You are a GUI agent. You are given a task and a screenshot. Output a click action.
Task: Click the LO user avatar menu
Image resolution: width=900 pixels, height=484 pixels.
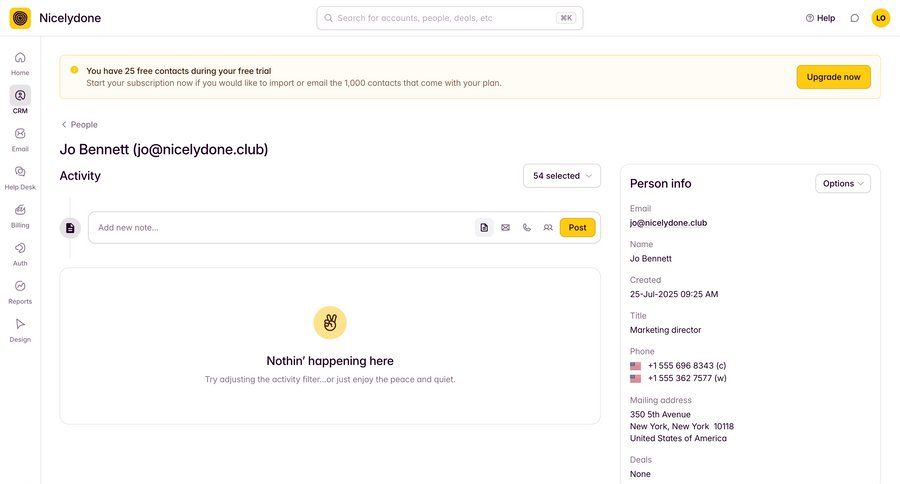click(880, 18)
